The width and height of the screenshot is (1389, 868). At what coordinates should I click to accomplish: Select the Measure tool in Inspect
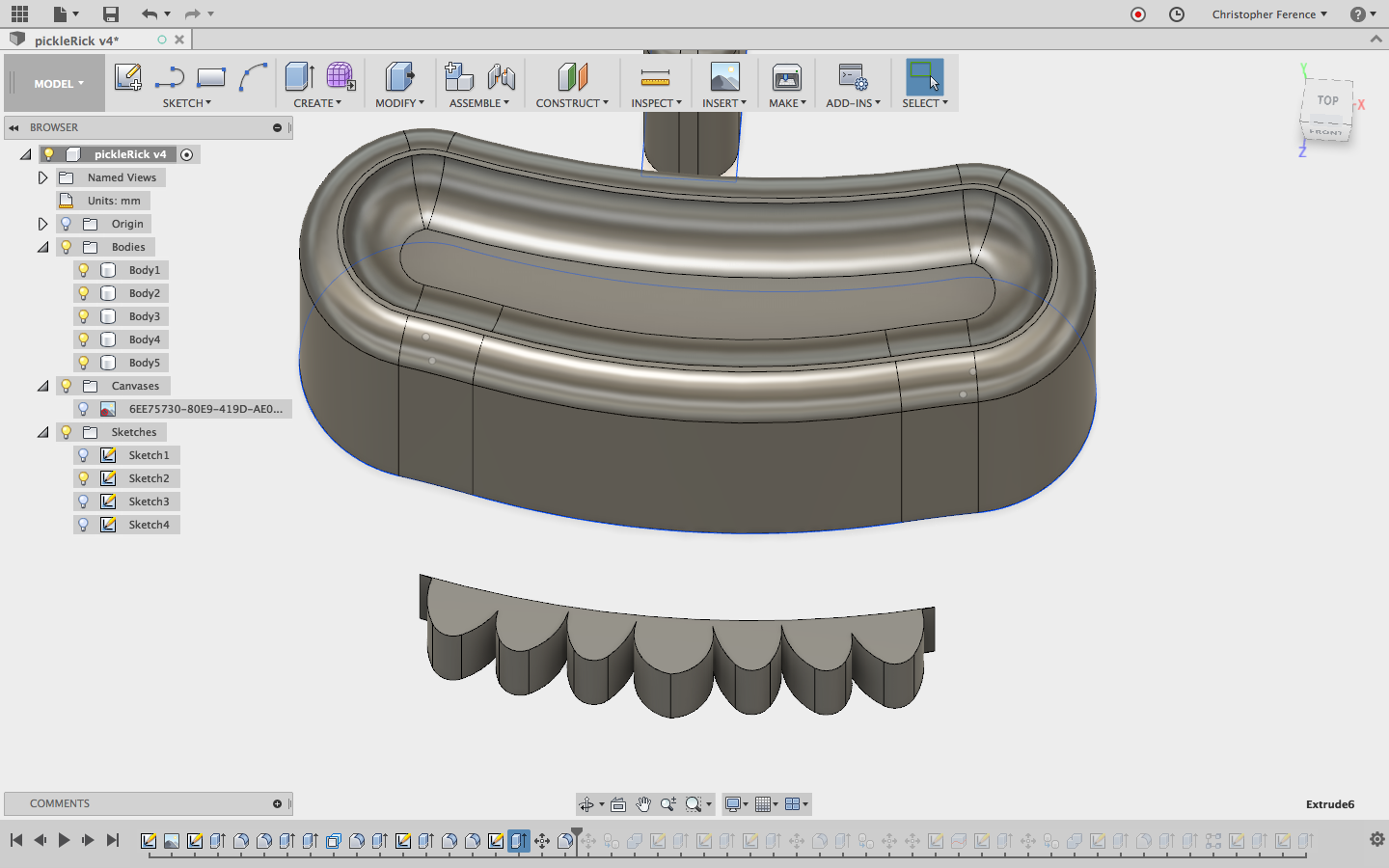[655, 77]
